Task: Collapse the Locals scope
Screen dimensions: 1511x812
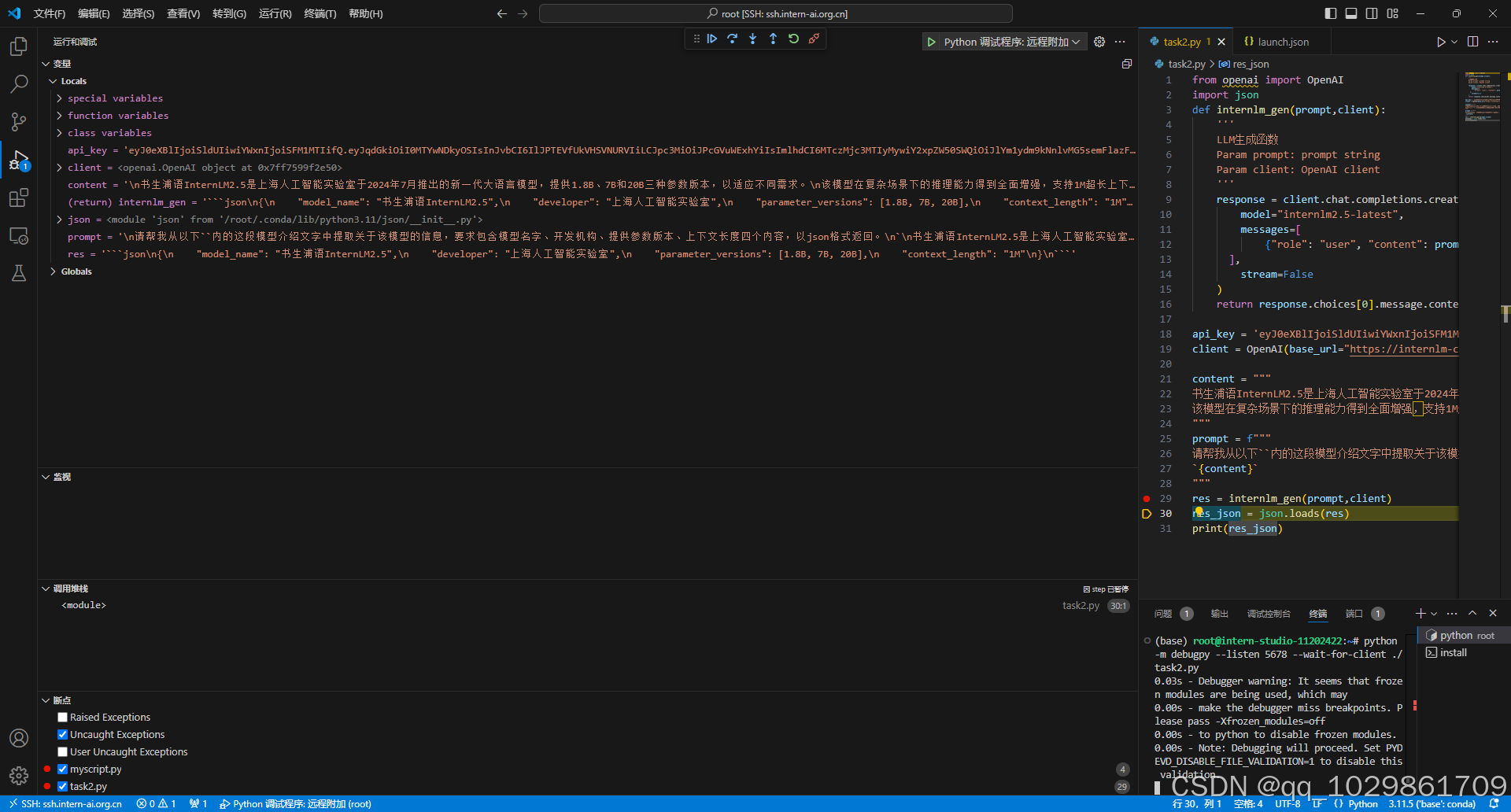Action: pos(53,81)
